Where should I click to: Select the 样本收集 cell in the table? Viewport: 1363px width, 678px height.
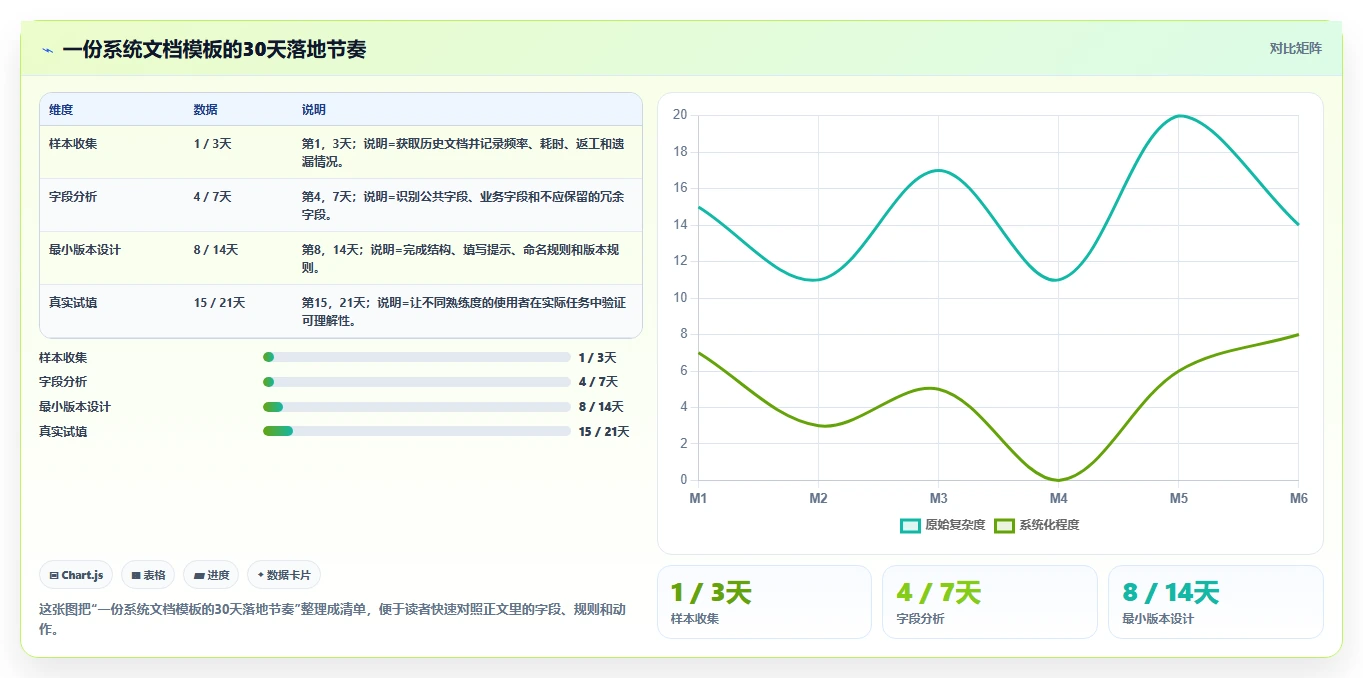[73, 144]
